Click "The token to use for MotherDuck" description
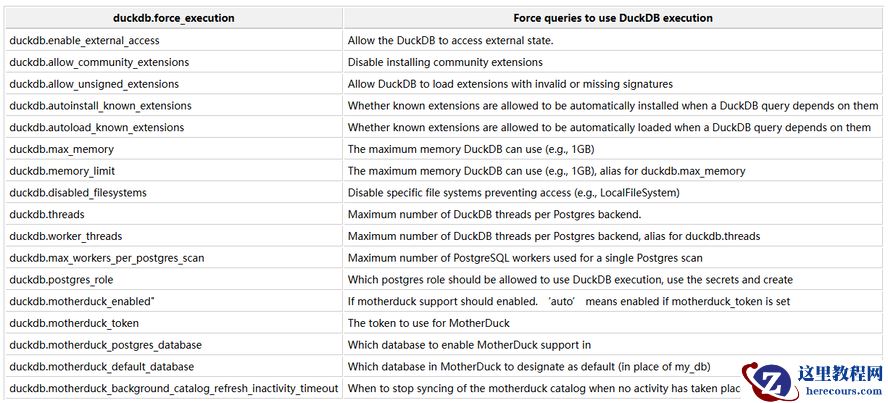888x403 pixels. [x=428, y=323]
